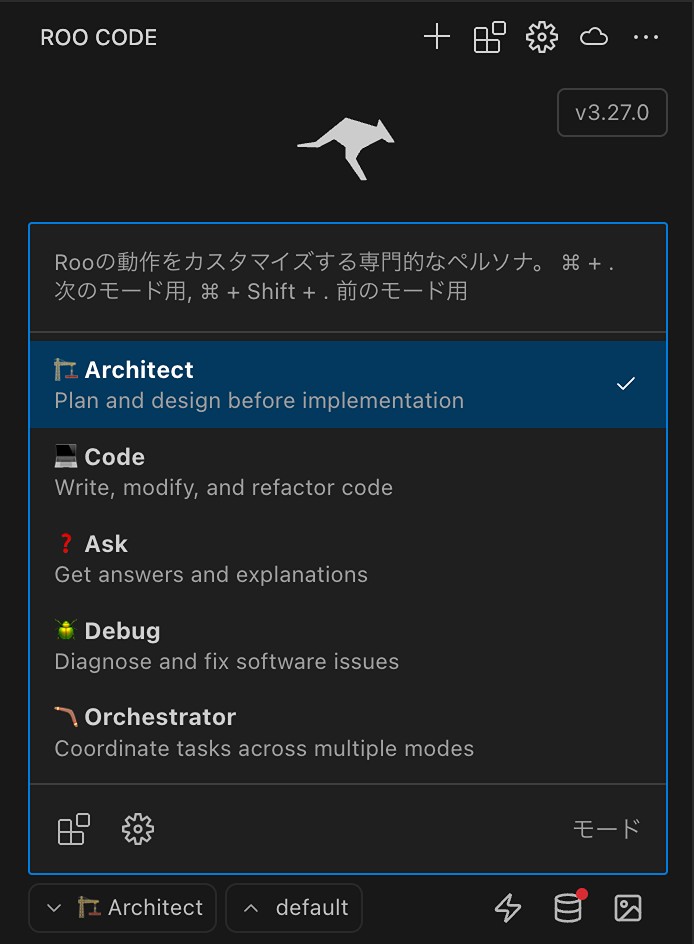694x944 pixels.
Task: Click the cloud icon in the header
Action: [594, 38]
